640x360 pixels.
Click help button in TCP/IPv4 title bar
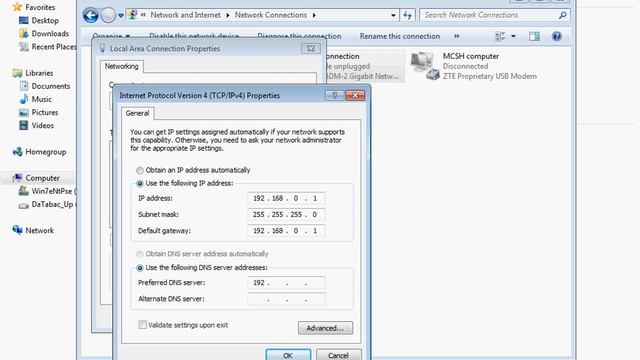(335, 96)
